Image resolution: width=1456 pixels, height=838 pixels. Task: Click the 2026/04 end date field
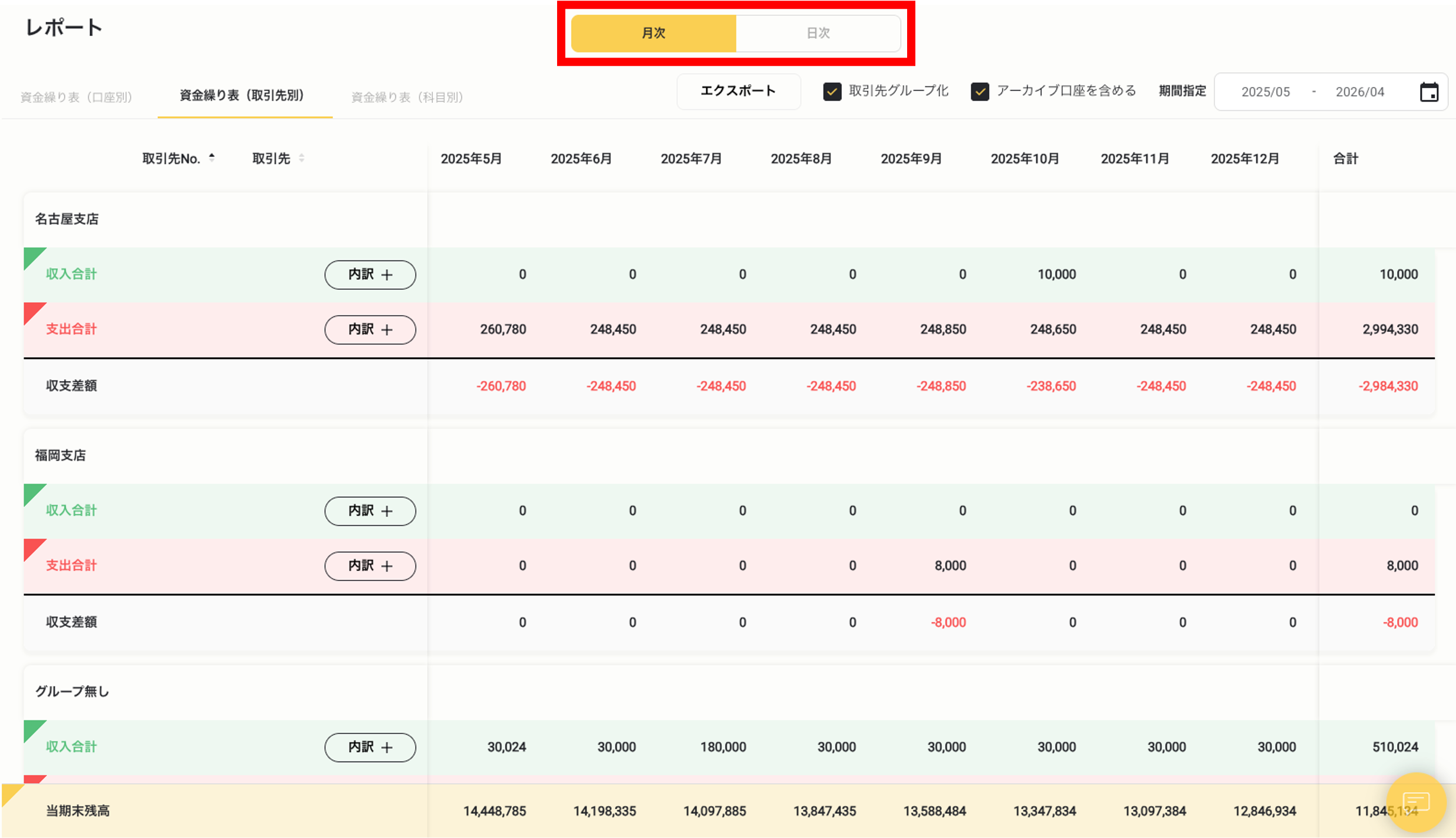tap(1359, 92)
